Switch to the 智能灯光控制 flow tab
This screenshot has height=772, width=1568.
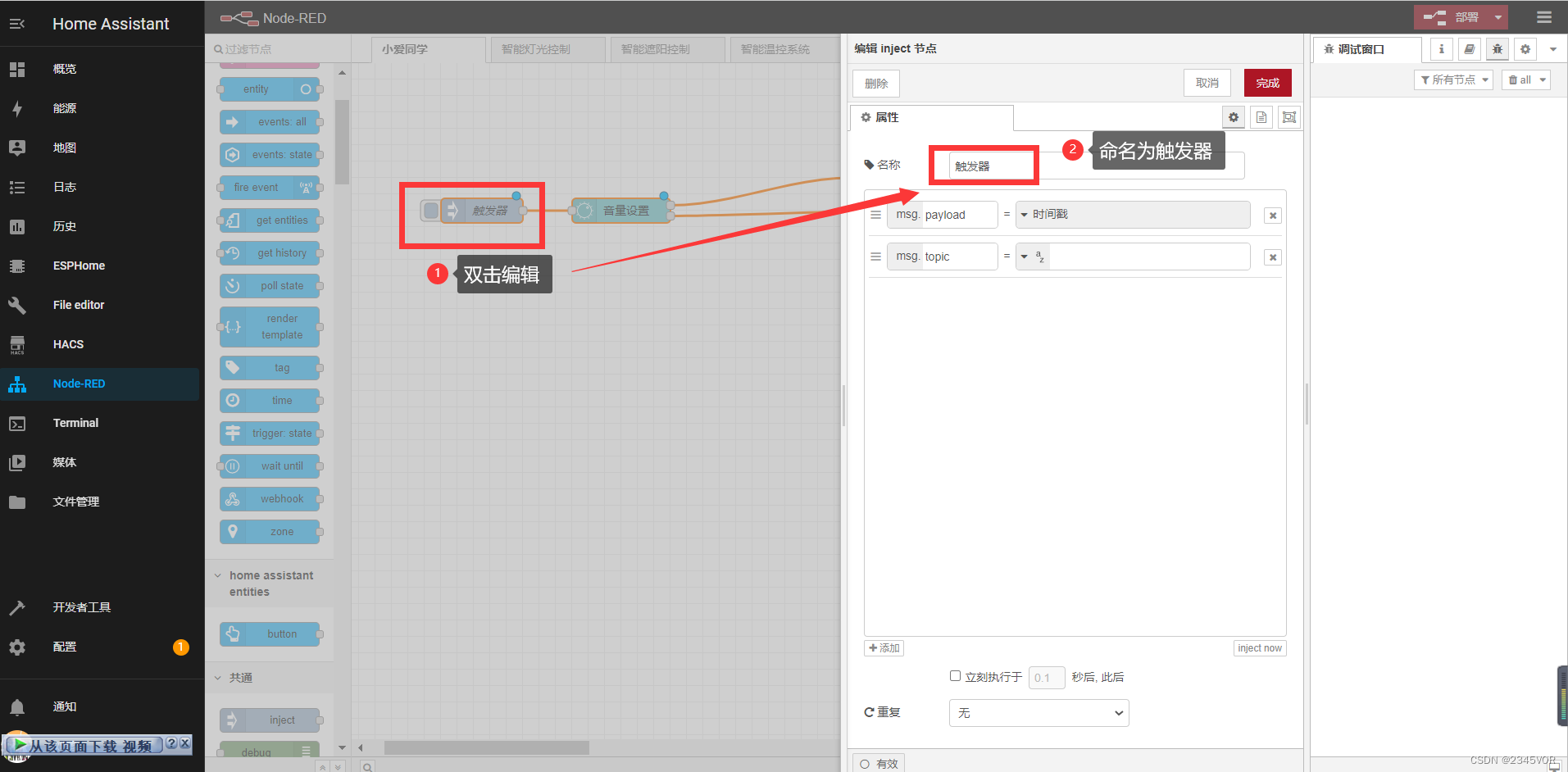(x=548, y=49)
